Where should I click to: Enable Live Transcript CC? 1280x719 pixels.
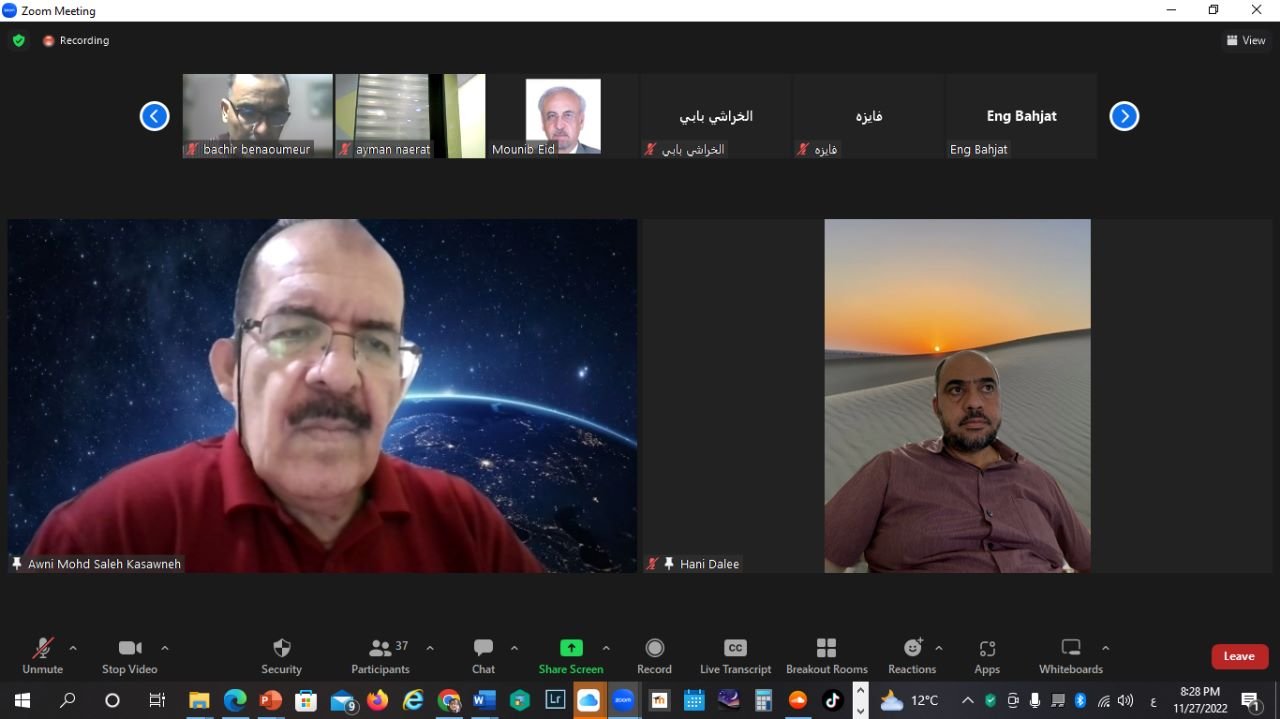(x=735, y=656)
